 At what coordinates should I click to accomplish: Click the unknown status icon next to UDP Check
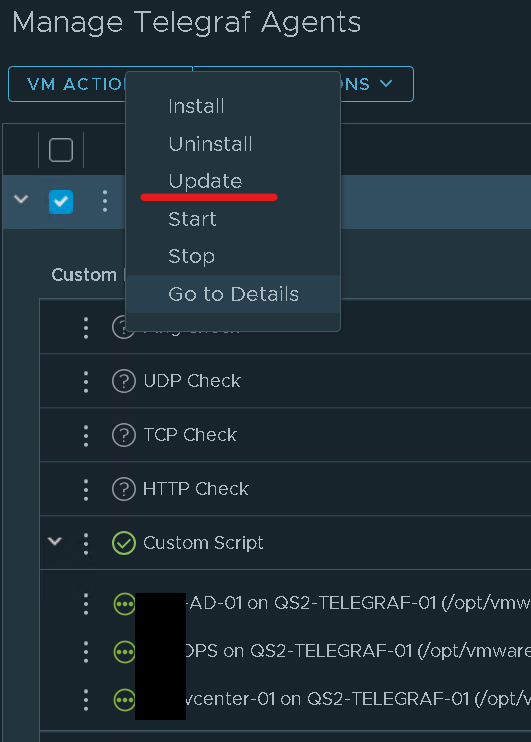(x=124, y=381)
